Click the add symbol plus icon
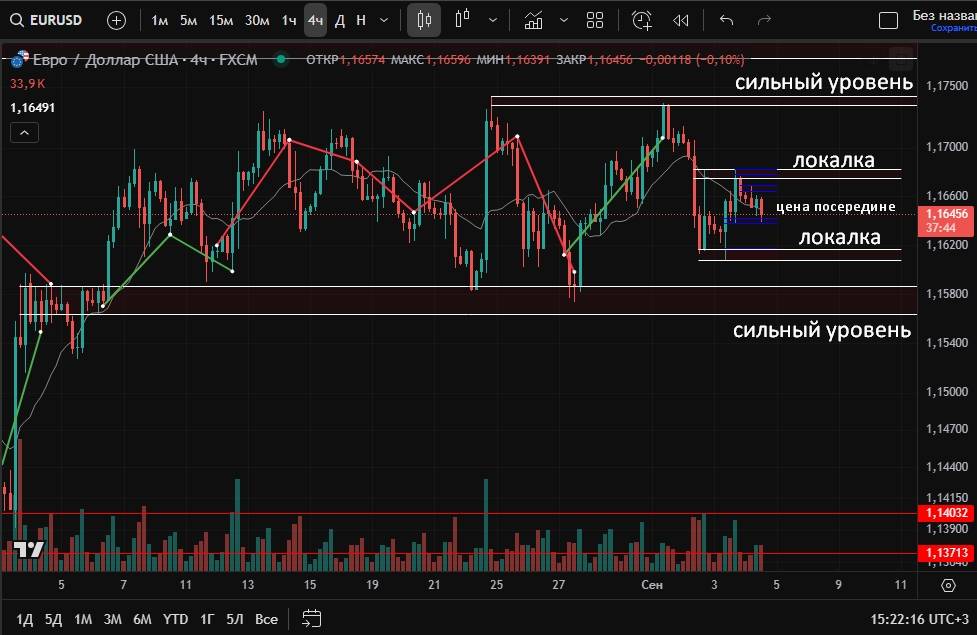This screenshot has width=977, height=635. coord(116,20)
